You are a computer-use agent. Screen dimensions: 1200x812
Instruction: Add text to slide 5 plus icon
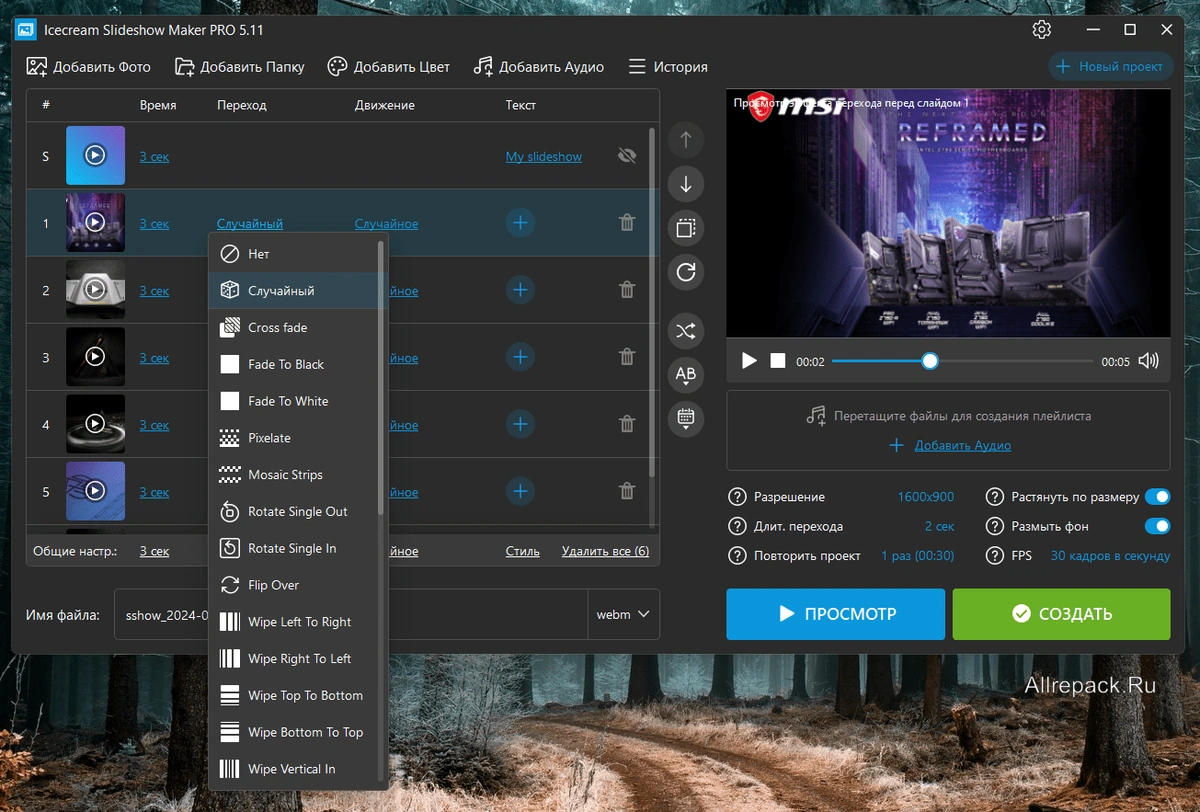click(x=520, y=491)
